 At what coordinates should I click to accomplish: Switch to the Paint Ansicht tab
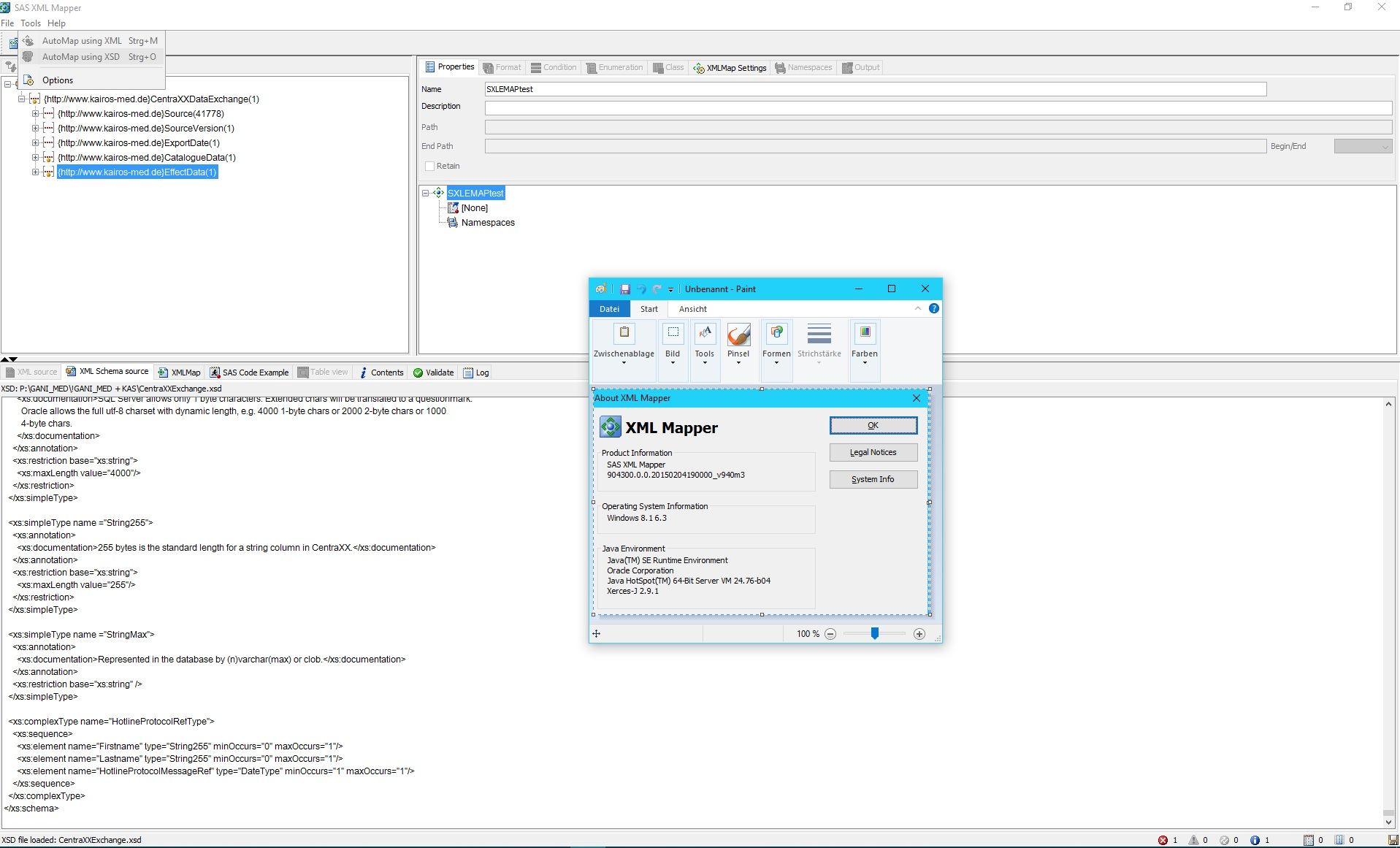pos(693,309)
